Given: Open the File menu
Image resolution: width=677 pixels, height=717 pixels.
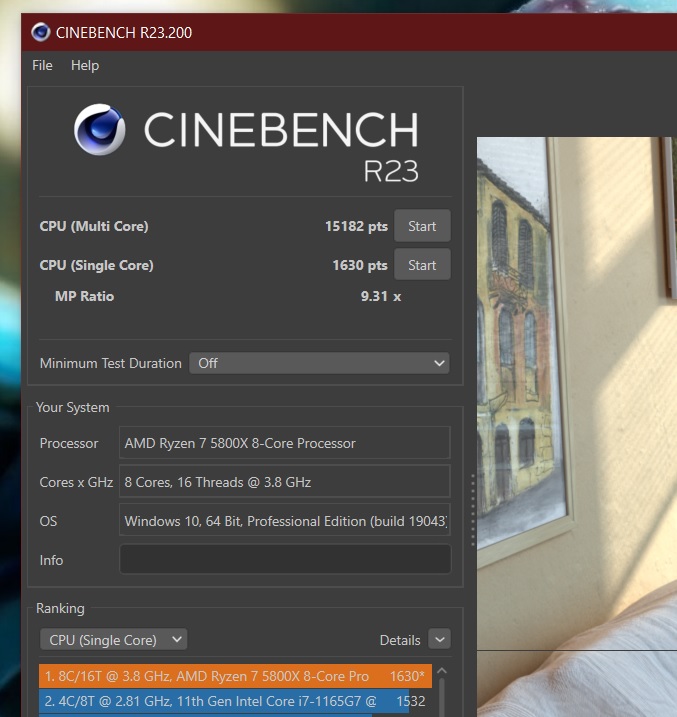Looking at the screenshot, I should tap(42, 65).
